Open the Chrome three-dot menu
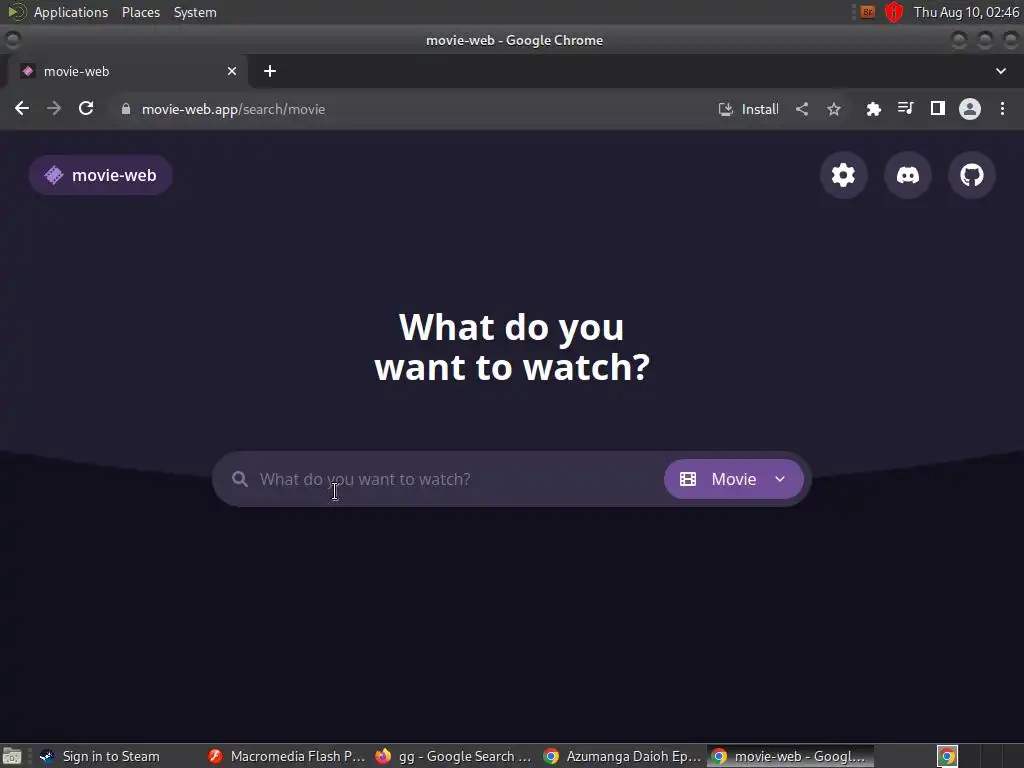Viewport: 1024px width, 768px height. [x=1002, y=108]
